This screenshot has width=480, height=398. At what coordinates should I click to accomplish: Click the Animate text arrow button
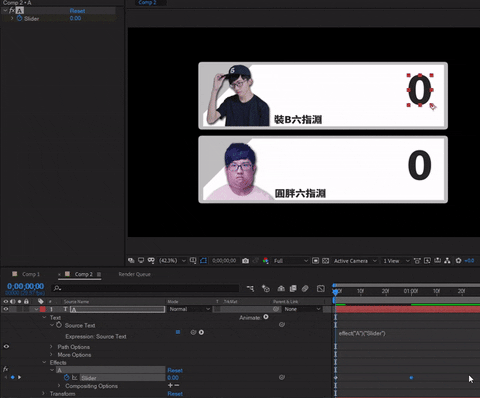pyautogui.click(x=266, y=317)
